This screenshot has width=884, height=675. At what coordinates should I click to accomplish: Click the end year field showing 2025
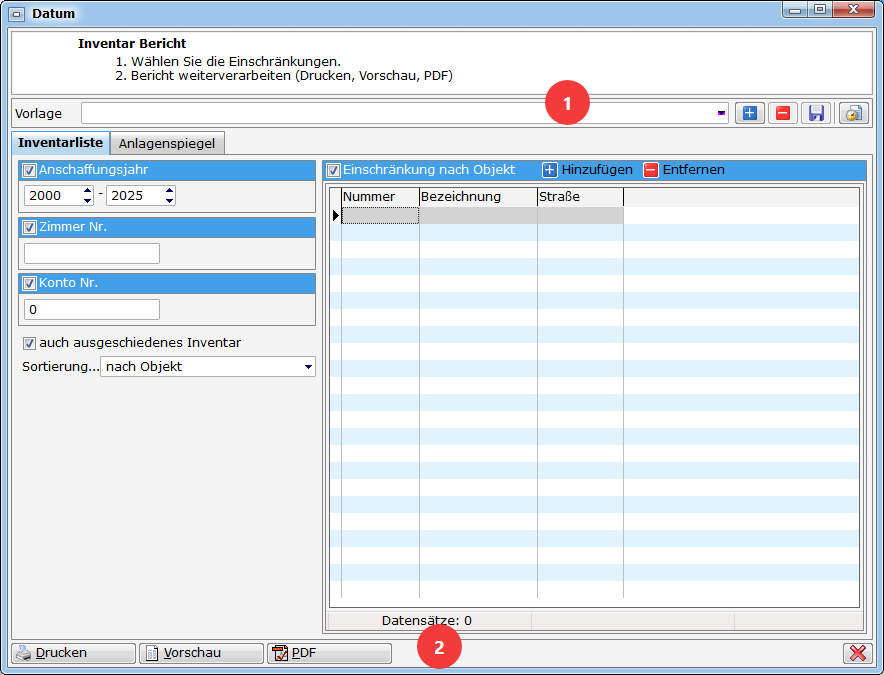[x=135, y=196]
